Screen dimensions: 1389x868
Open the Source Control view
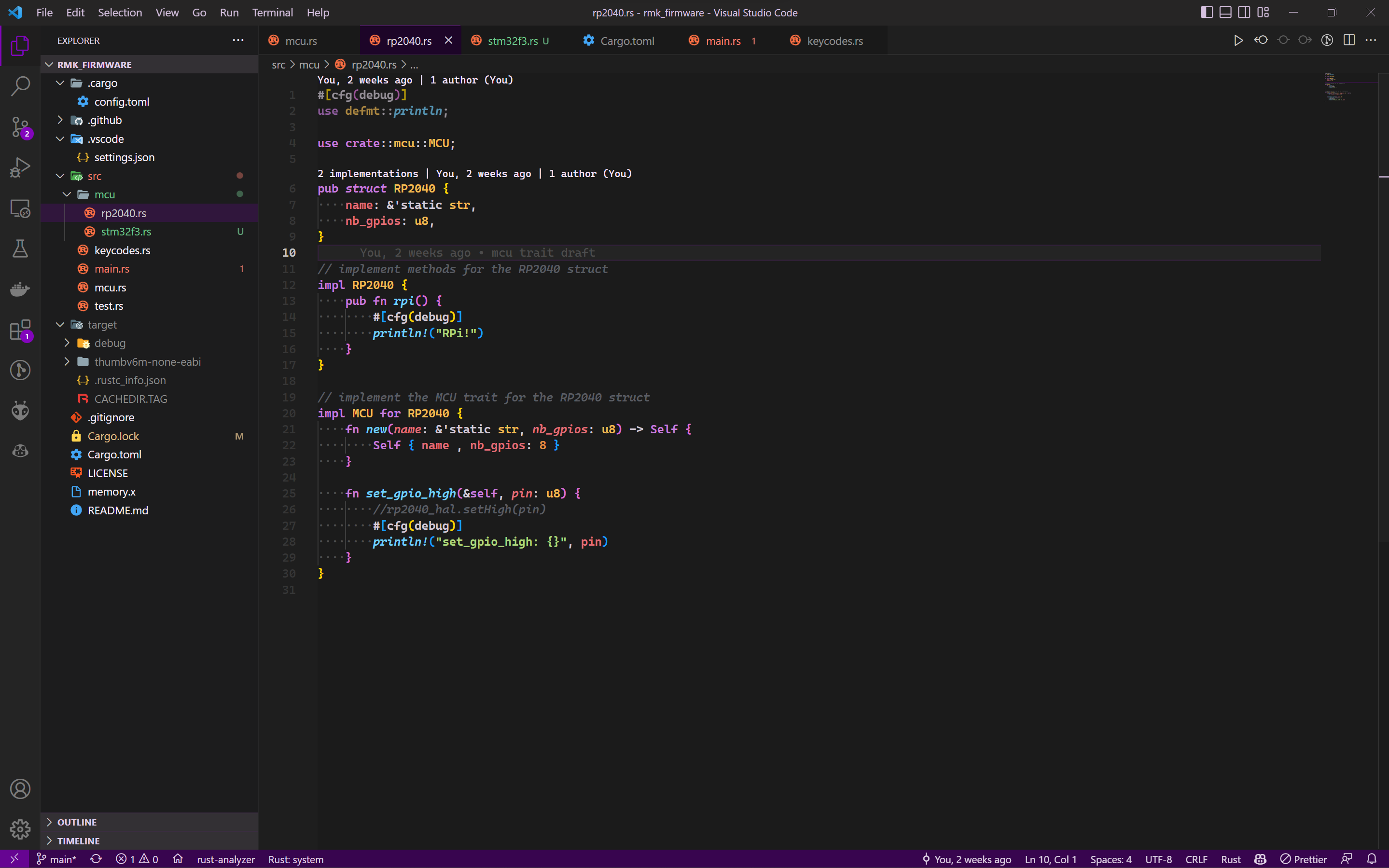(x=20, y=127)
